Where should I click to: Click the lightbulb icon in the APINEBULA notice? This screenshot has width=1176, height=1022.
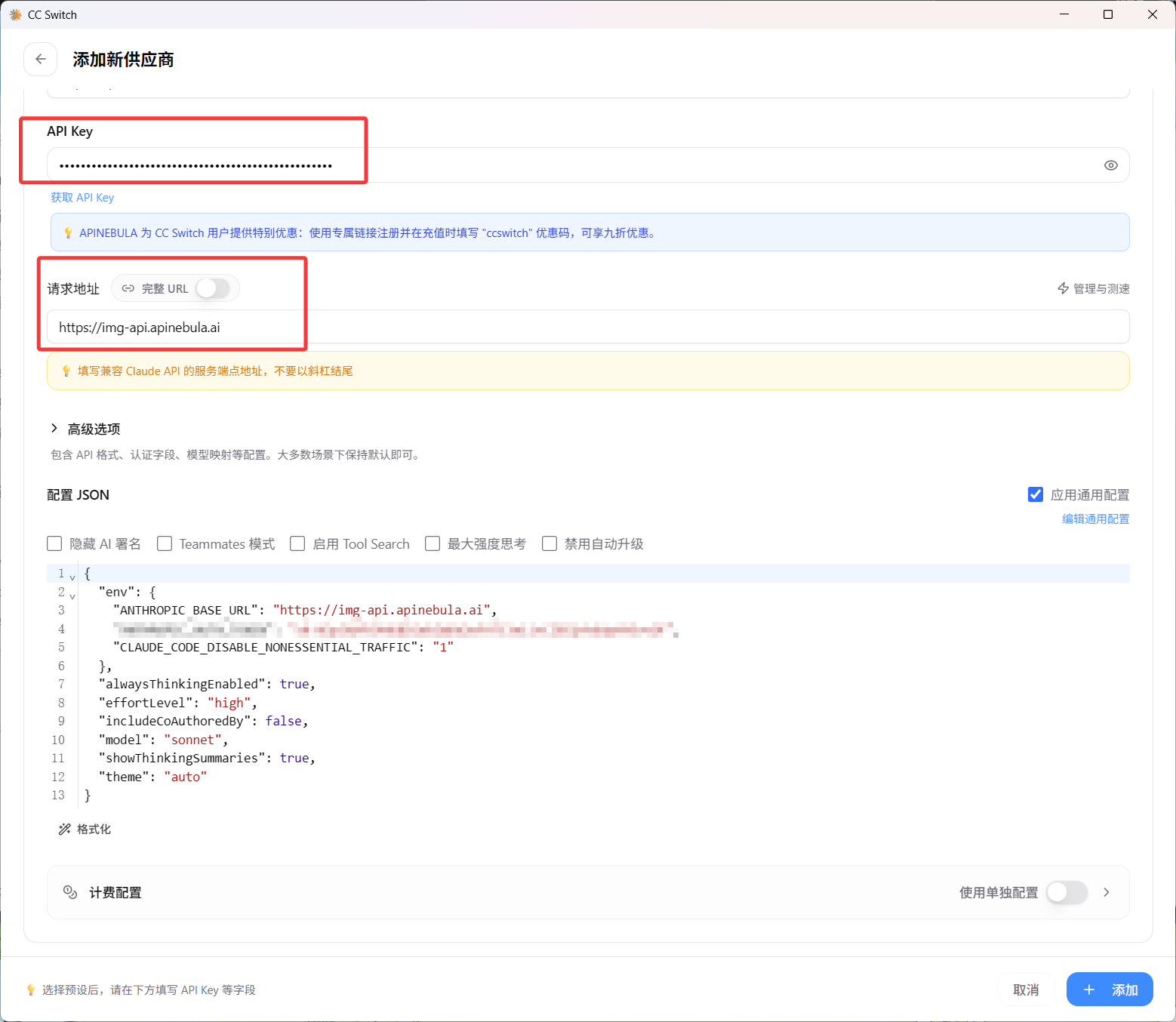click(68, 232)
